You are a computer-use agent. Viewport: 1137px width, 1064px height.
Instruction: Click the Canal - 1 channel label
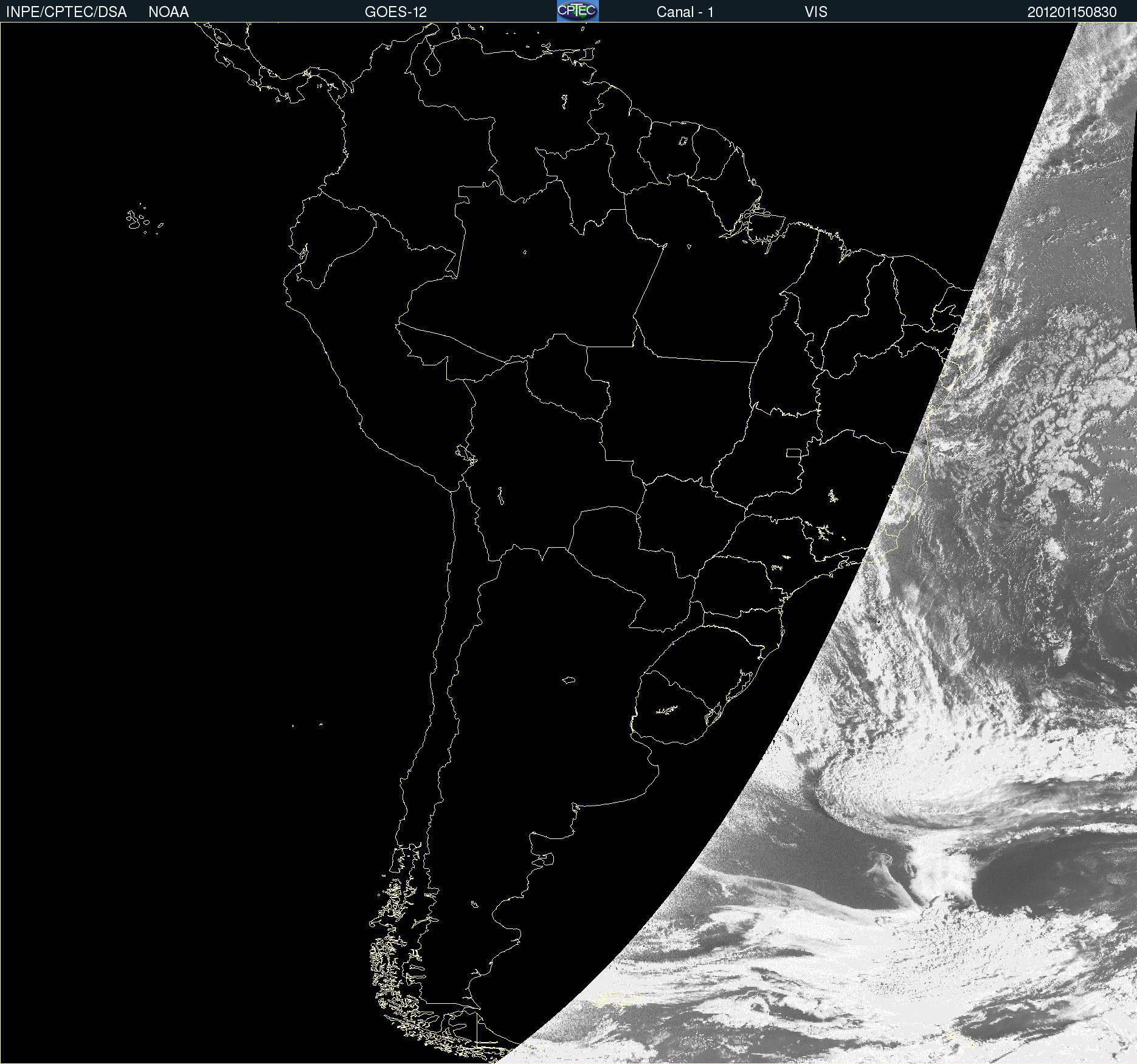[685, 12]
